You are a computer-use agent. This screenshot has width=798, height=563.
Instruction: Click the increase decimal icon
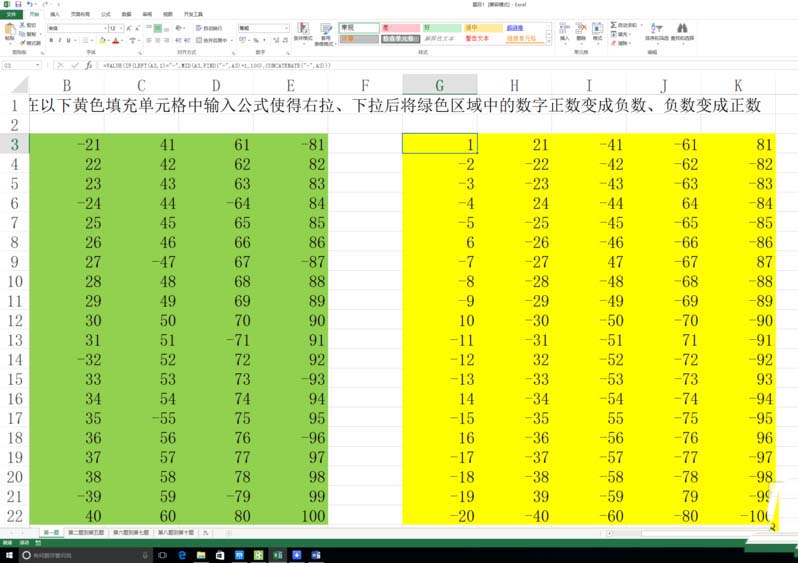(275, 40)
